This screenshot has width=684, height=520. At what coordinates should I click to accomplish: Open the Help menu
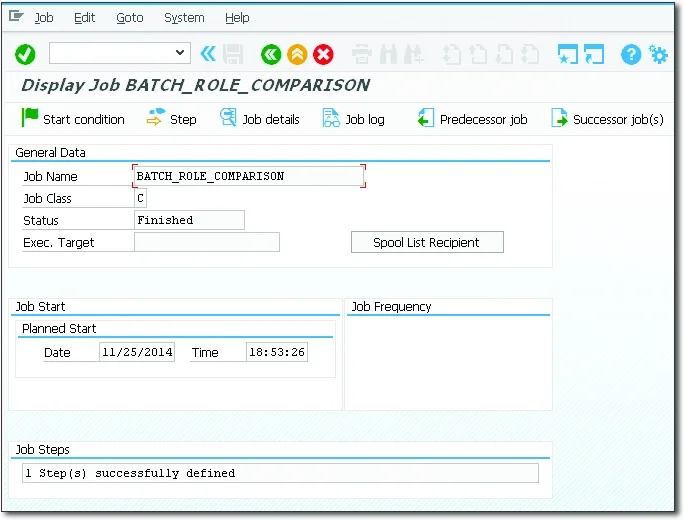click(x=237, y=17)
